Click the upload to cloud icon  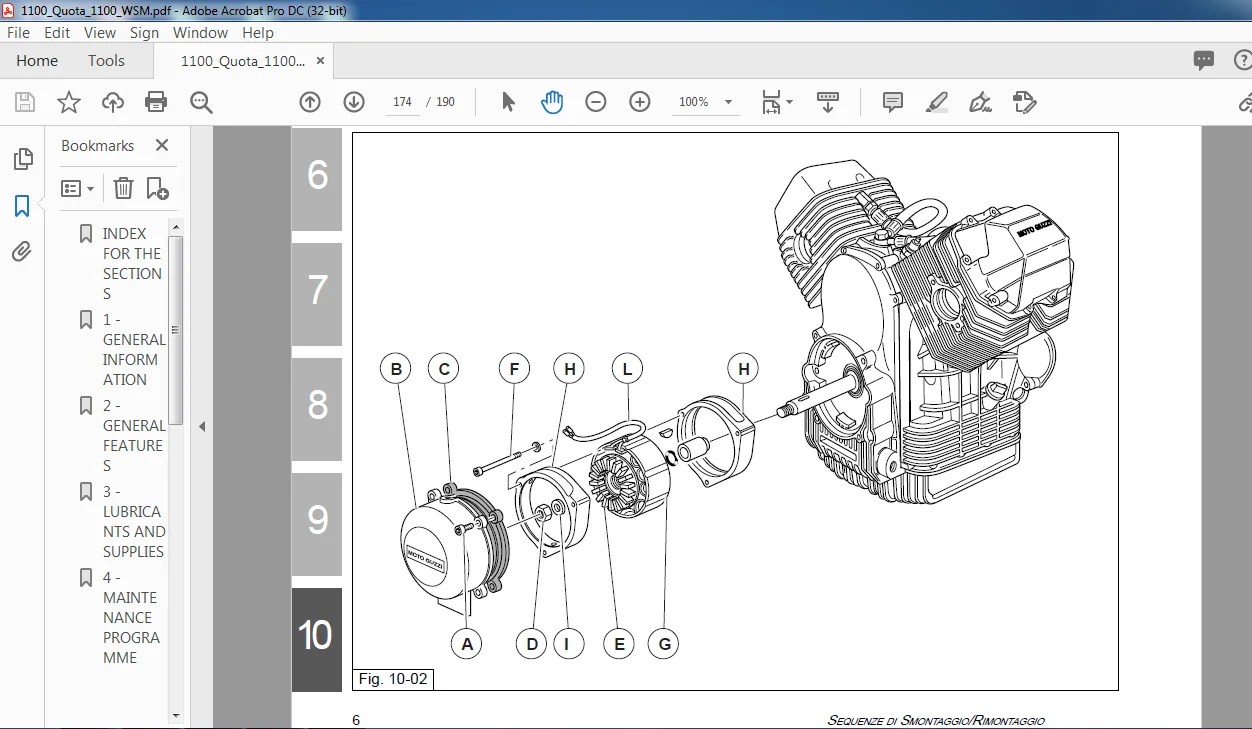(x=113, y=102)
